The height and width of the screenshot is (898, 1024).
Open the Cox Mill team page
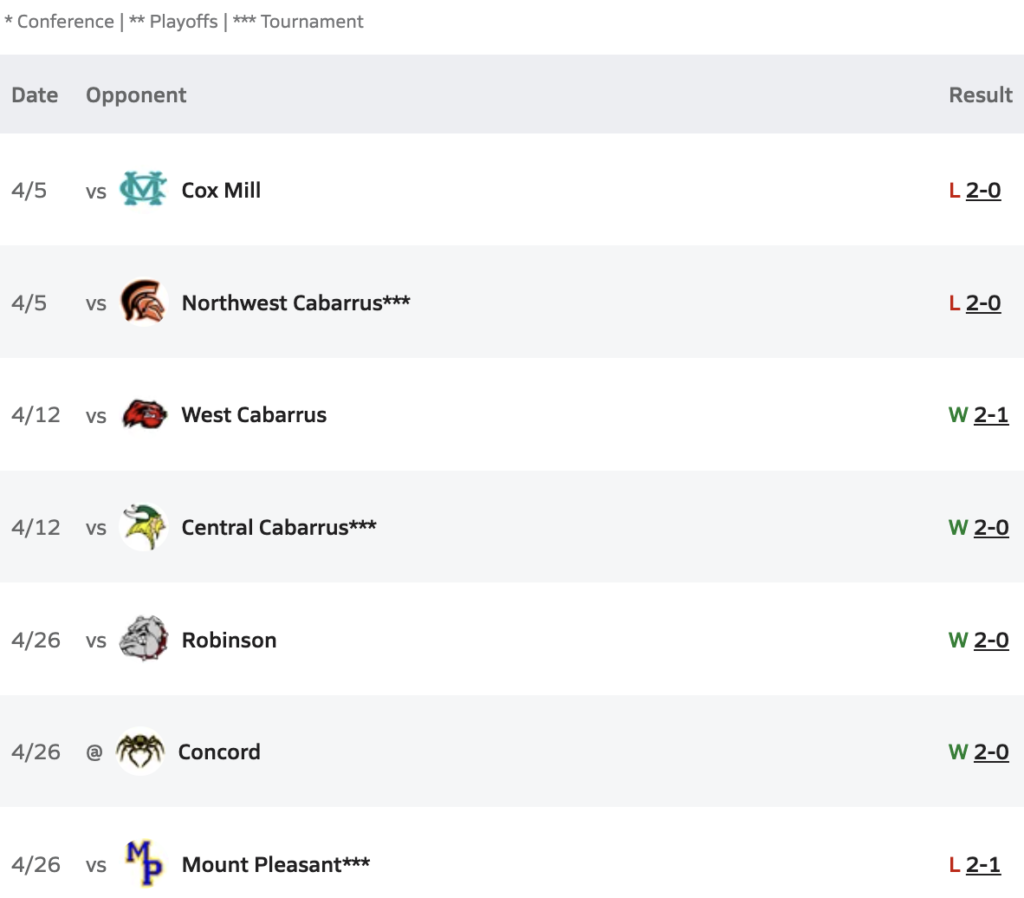click(221, 190)
